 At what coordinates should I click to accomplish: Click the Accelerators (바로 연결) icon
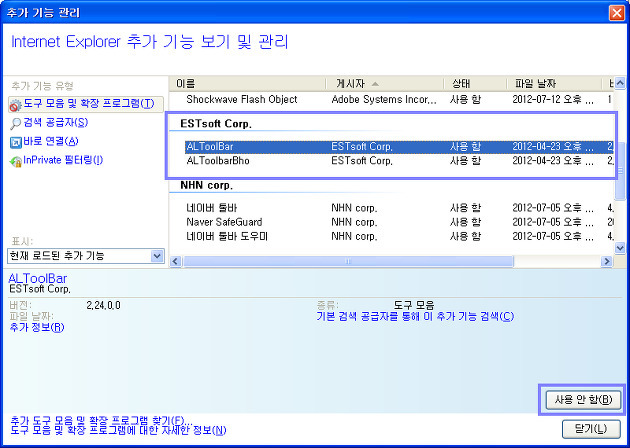[15, 142]
